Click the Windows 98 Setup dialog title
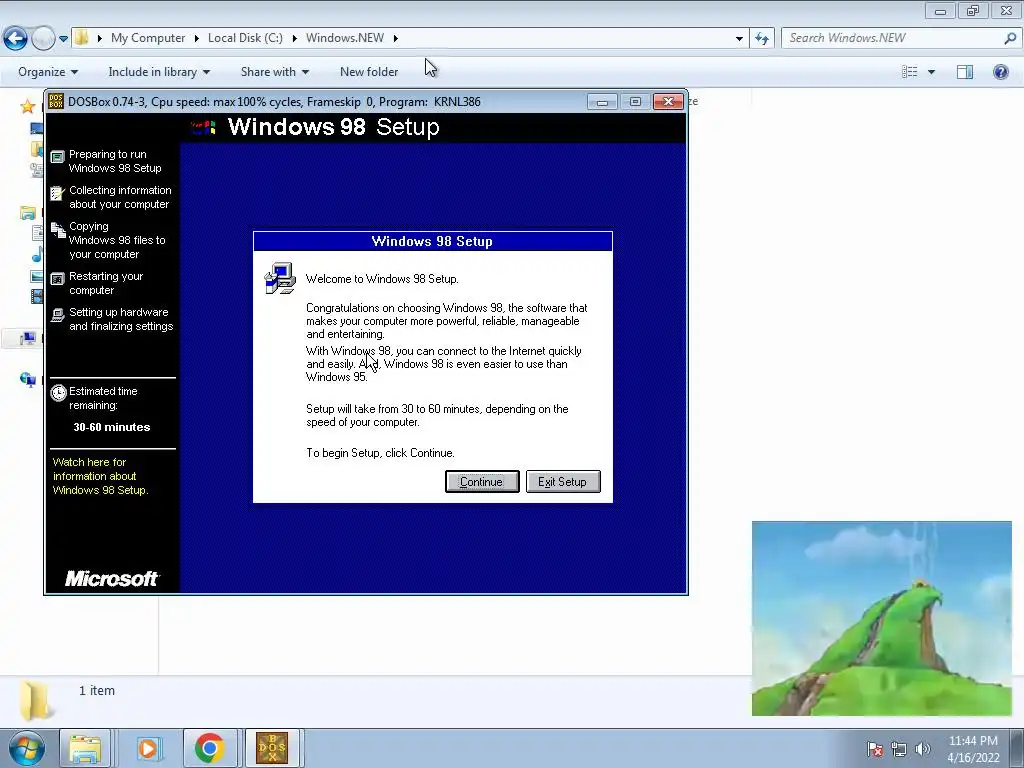The width and height of the screenshot is (1024, 768). pyautogui.click(x=432, y=242)
